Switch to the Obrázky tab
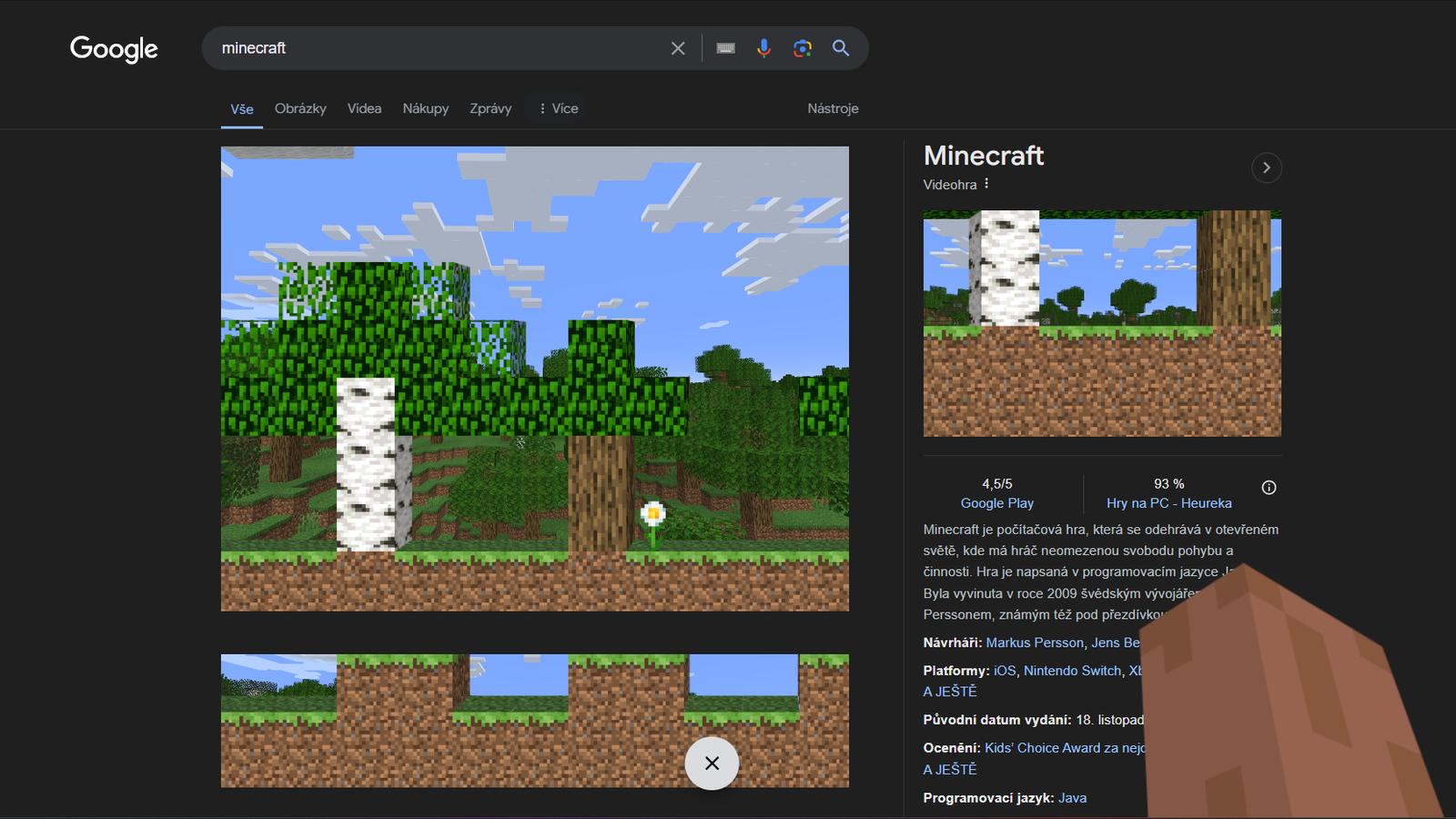The image size is (1456, 819). pyautogui.click(x=300, y=108)
